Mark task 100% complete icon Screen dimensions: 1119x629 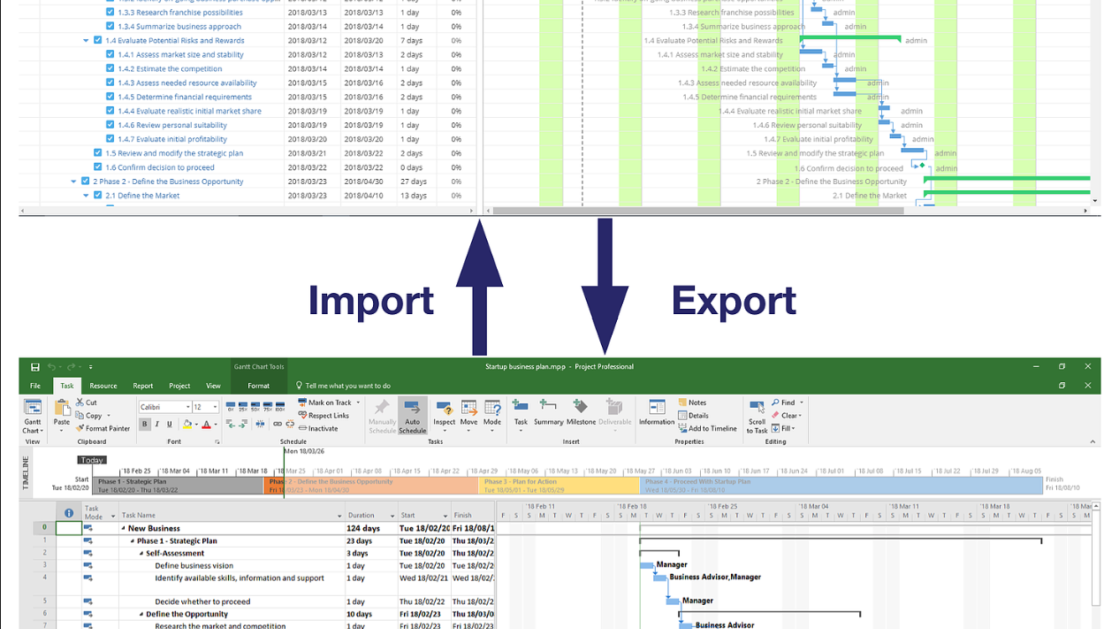tap(280, 407)
